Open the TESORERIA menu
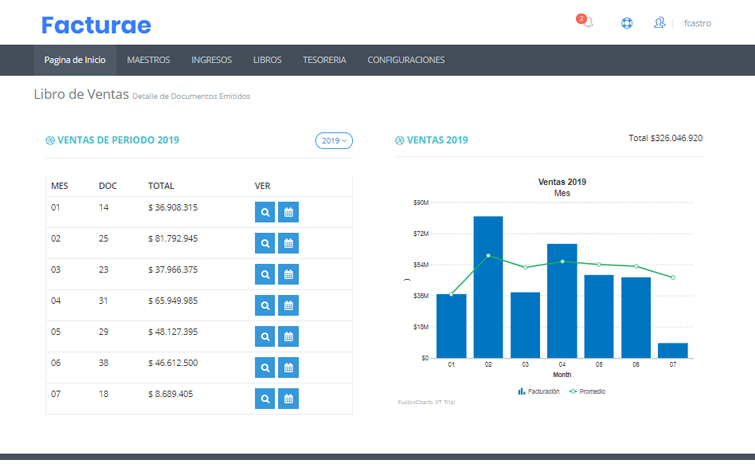755x470 pixels. [x=324, y=60]
